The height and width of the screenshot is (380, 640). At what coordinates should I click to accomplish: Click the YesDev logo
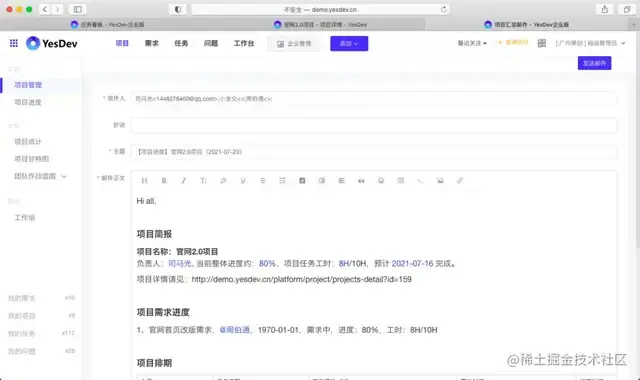(52, 43)
